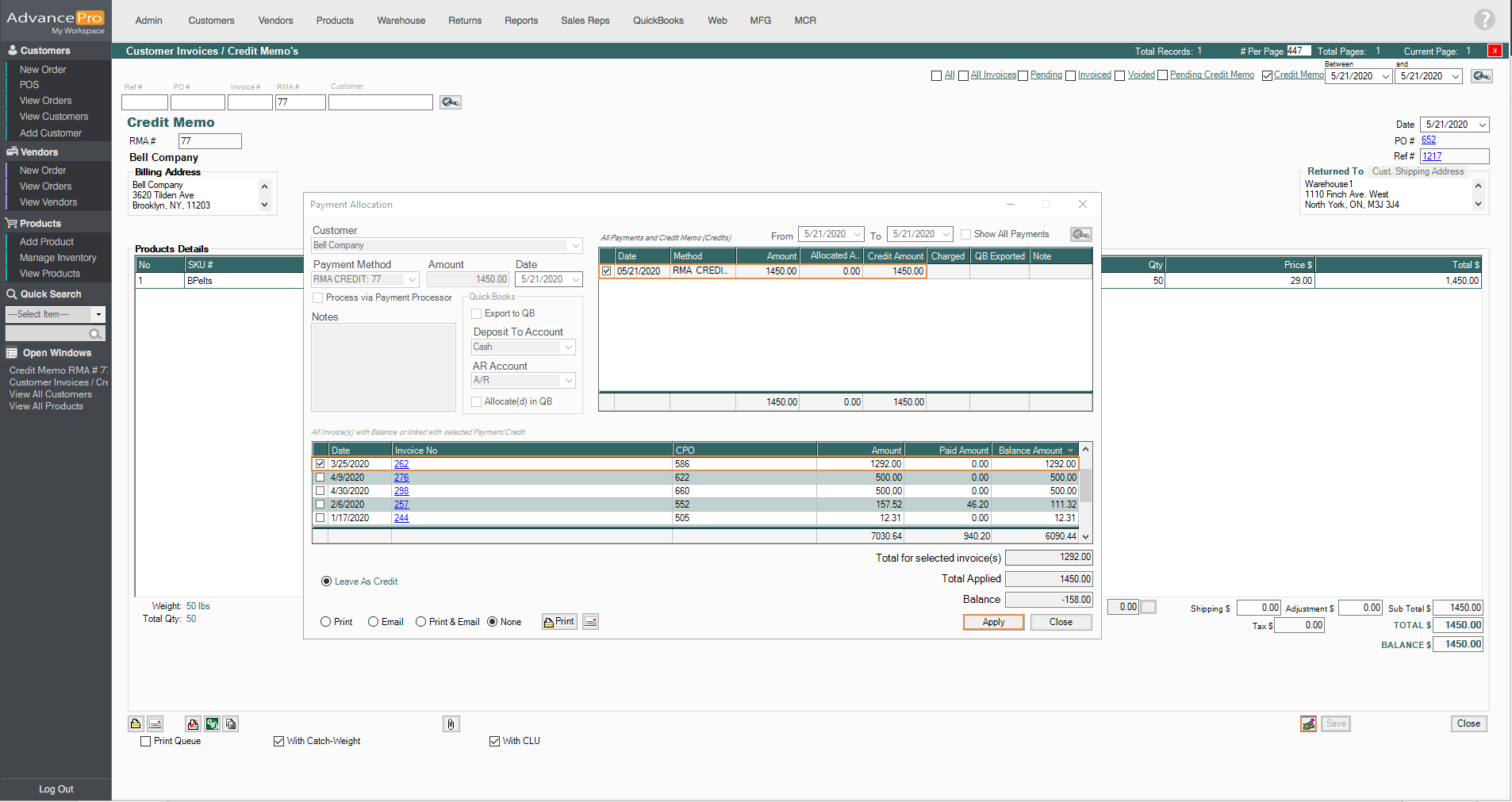The image size is (1512, 802).
Task: Open the Deposit To Account Cash dropdown
Action: 568,347
